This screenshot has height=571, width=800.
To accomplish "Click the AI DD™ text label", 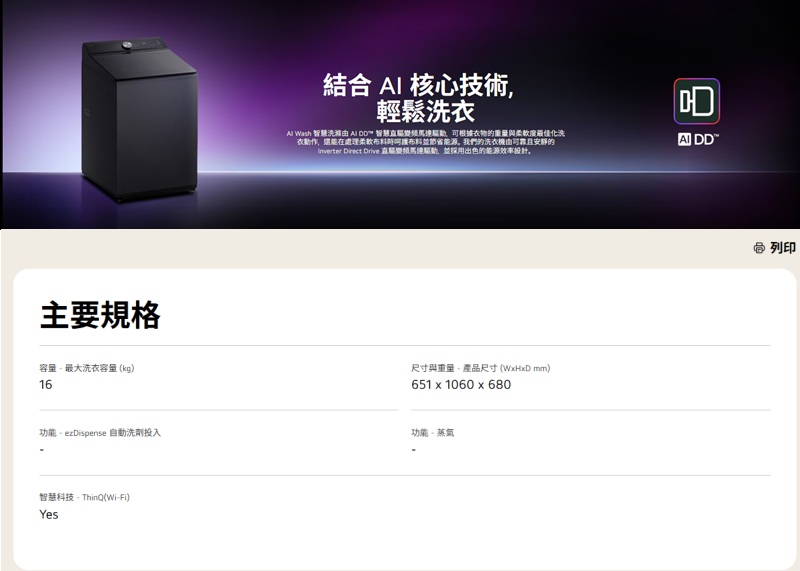I will [698, 139].
